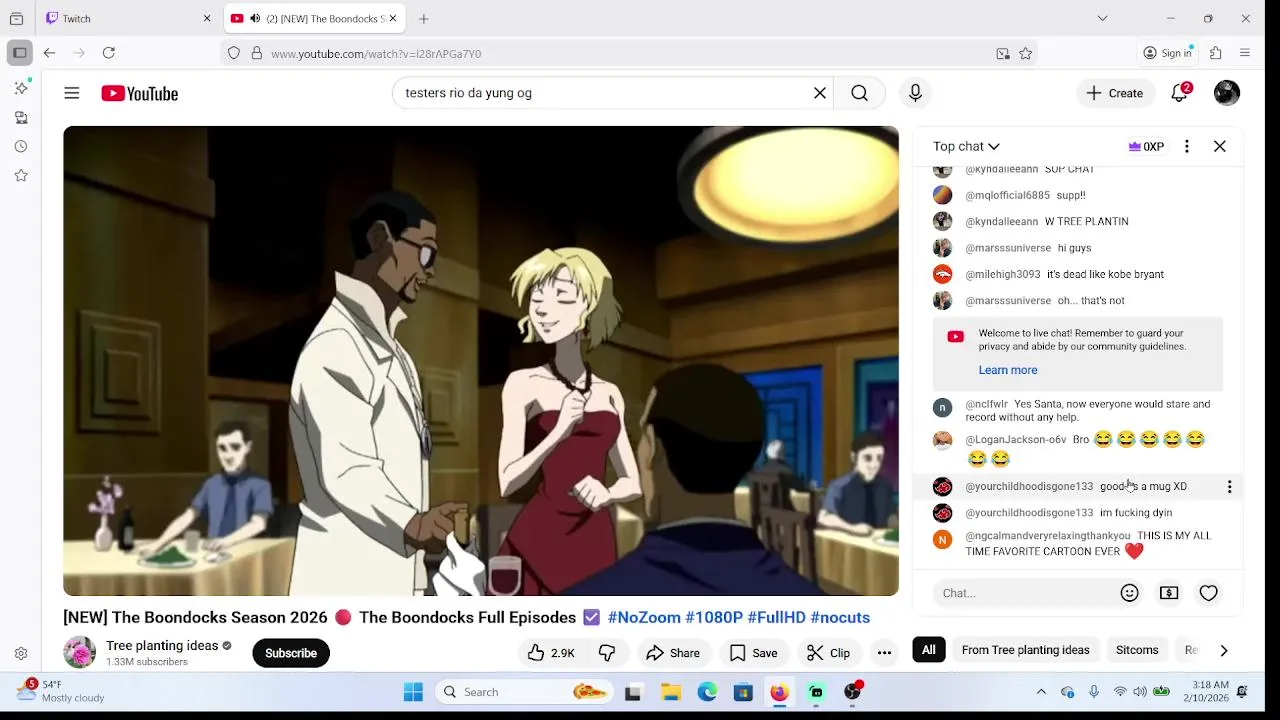Open AI chatbot in Firefox sidebar
Screen dimensions: 1280x720
(21, 88)
